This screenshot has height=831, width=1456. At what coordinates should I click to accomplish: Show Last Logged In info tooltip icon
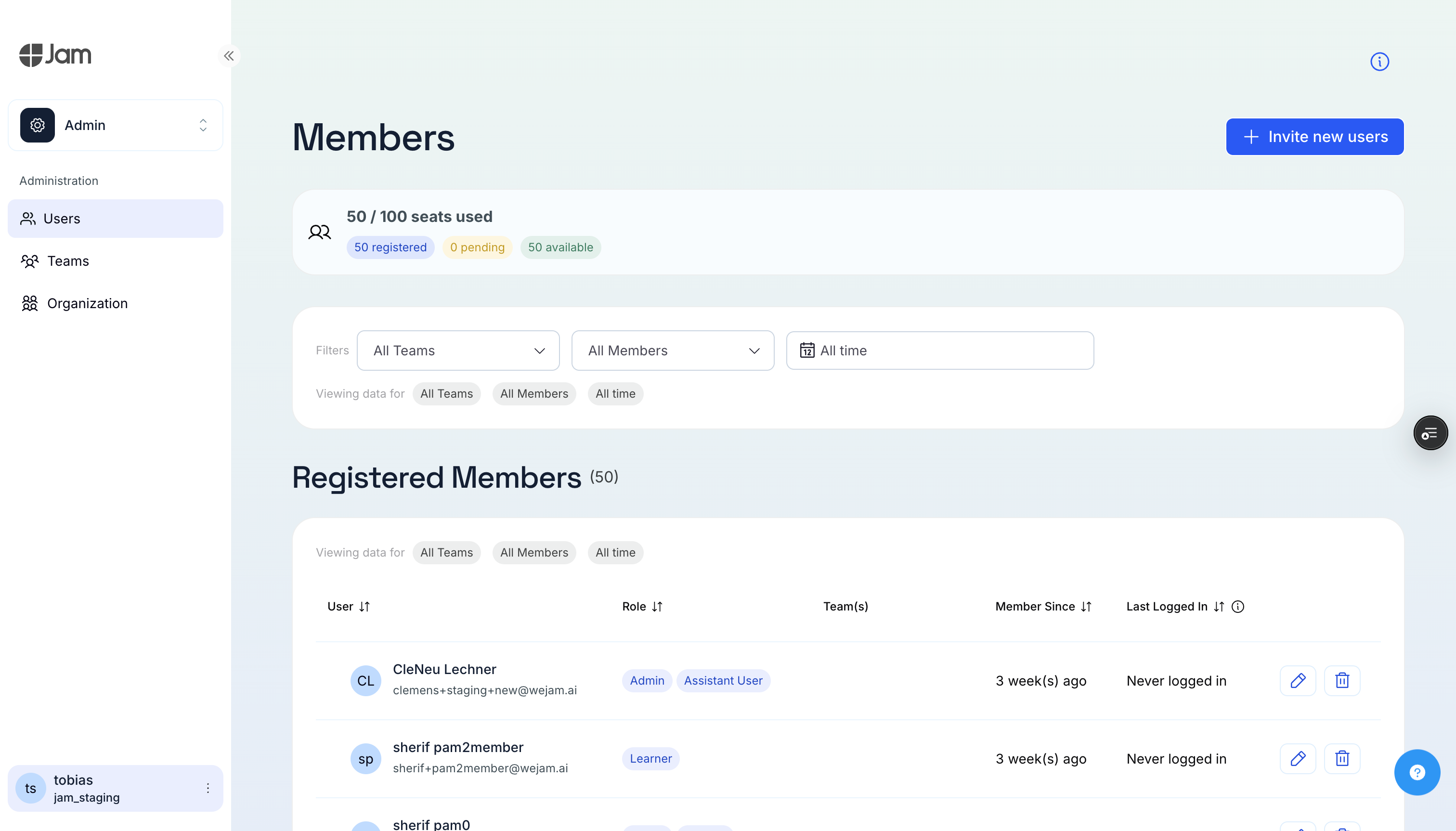[x=1238, y=607]
